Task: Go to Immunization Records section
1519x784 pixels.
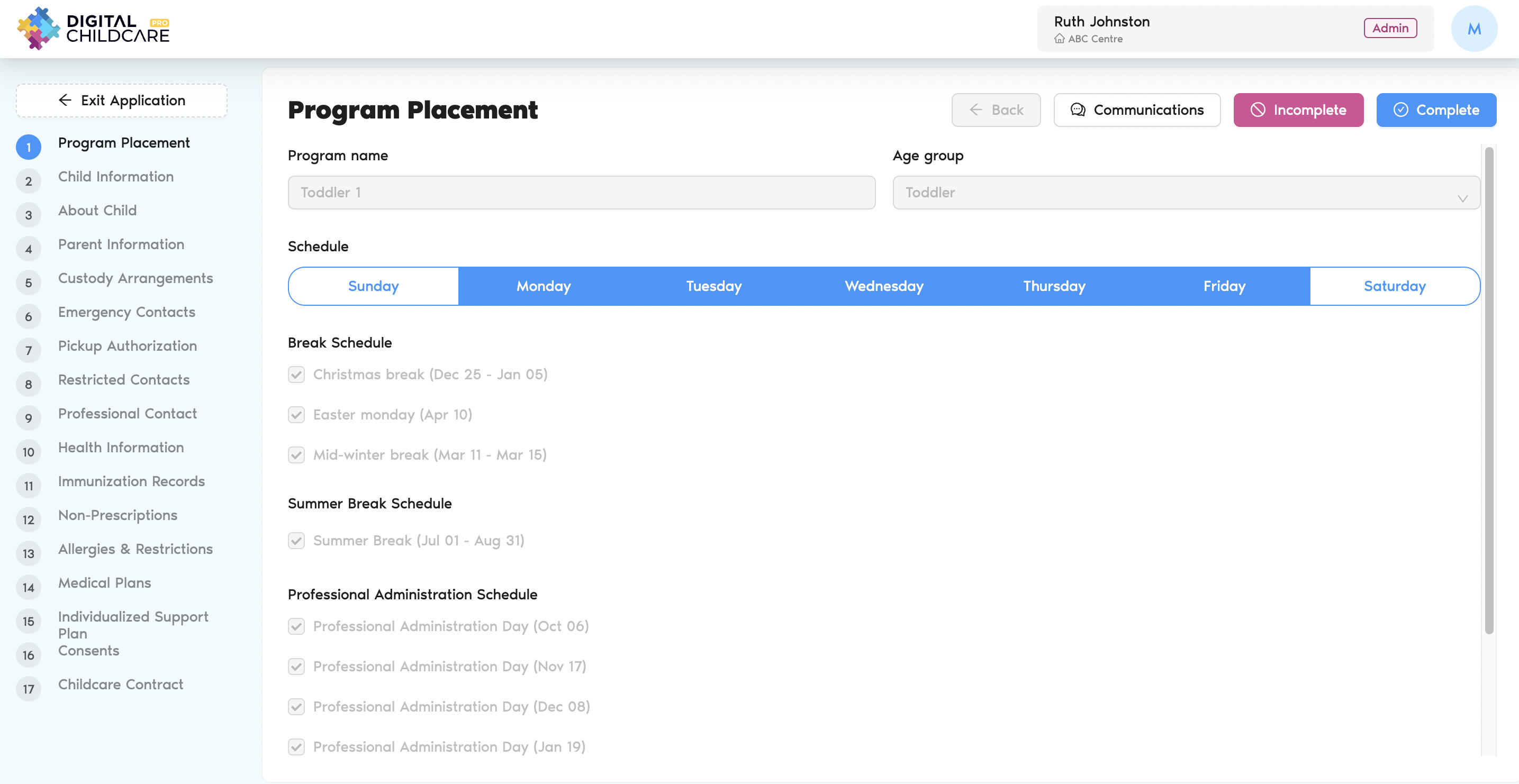Action: [131, 481]
